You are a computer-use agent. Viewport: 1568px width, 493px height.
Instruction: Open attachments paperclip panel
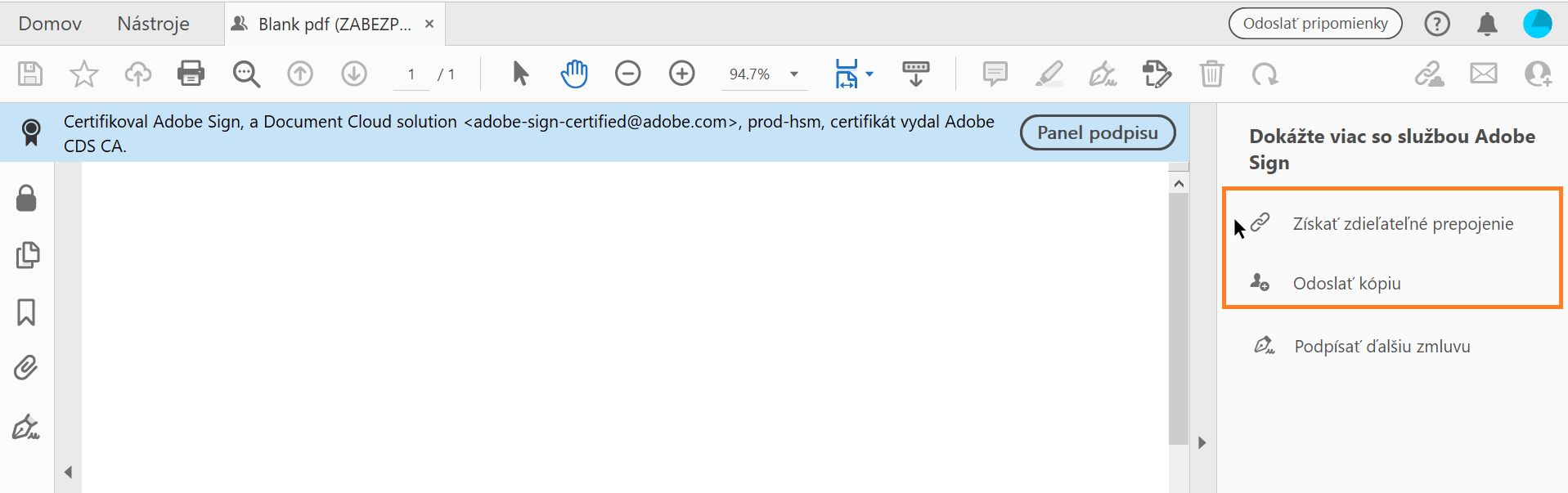pos(26,368)
